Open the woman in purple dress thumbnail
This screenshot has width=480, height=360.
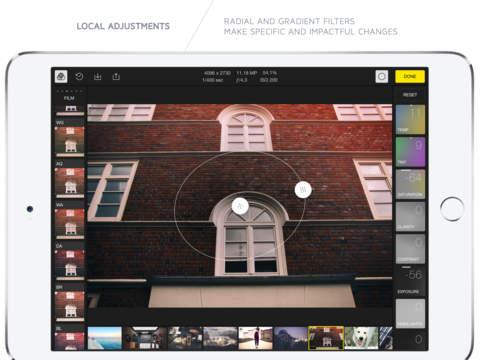256,338
